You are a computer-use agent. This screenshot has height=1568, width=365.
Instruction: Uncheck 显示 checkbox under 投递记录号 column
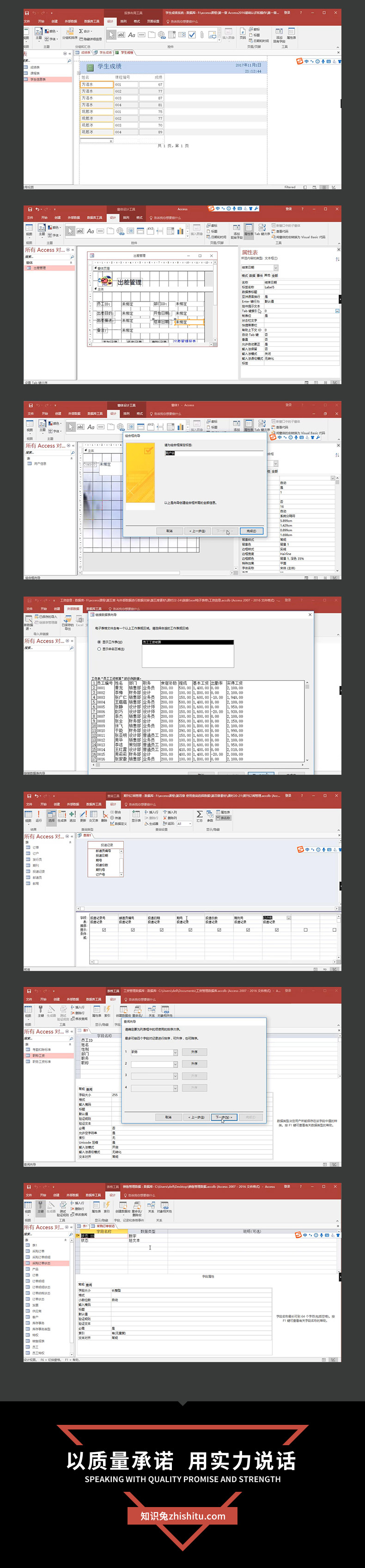tap(103, 929)
